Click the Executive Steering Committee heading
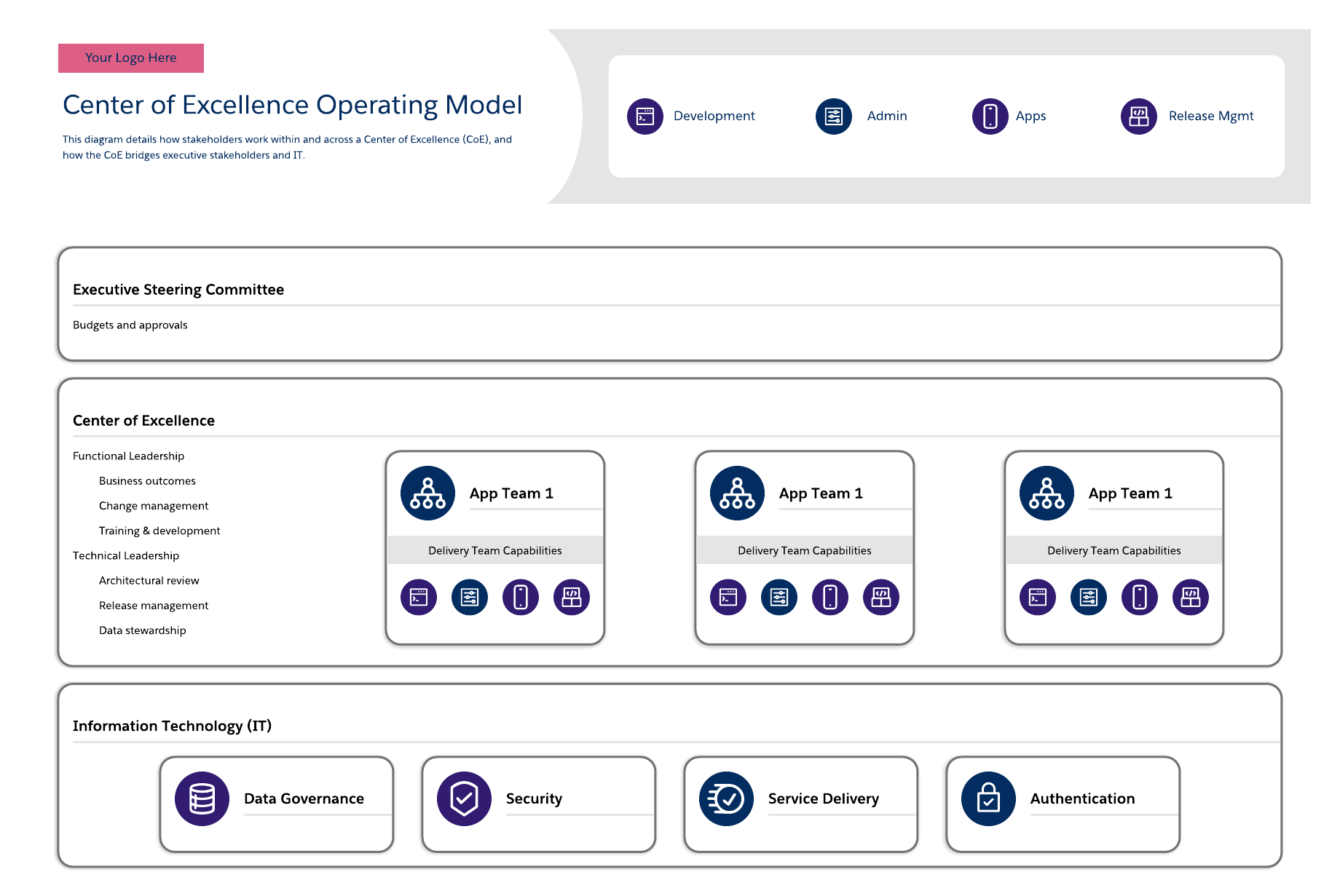The image size is (1340, 896). (178, 290)
